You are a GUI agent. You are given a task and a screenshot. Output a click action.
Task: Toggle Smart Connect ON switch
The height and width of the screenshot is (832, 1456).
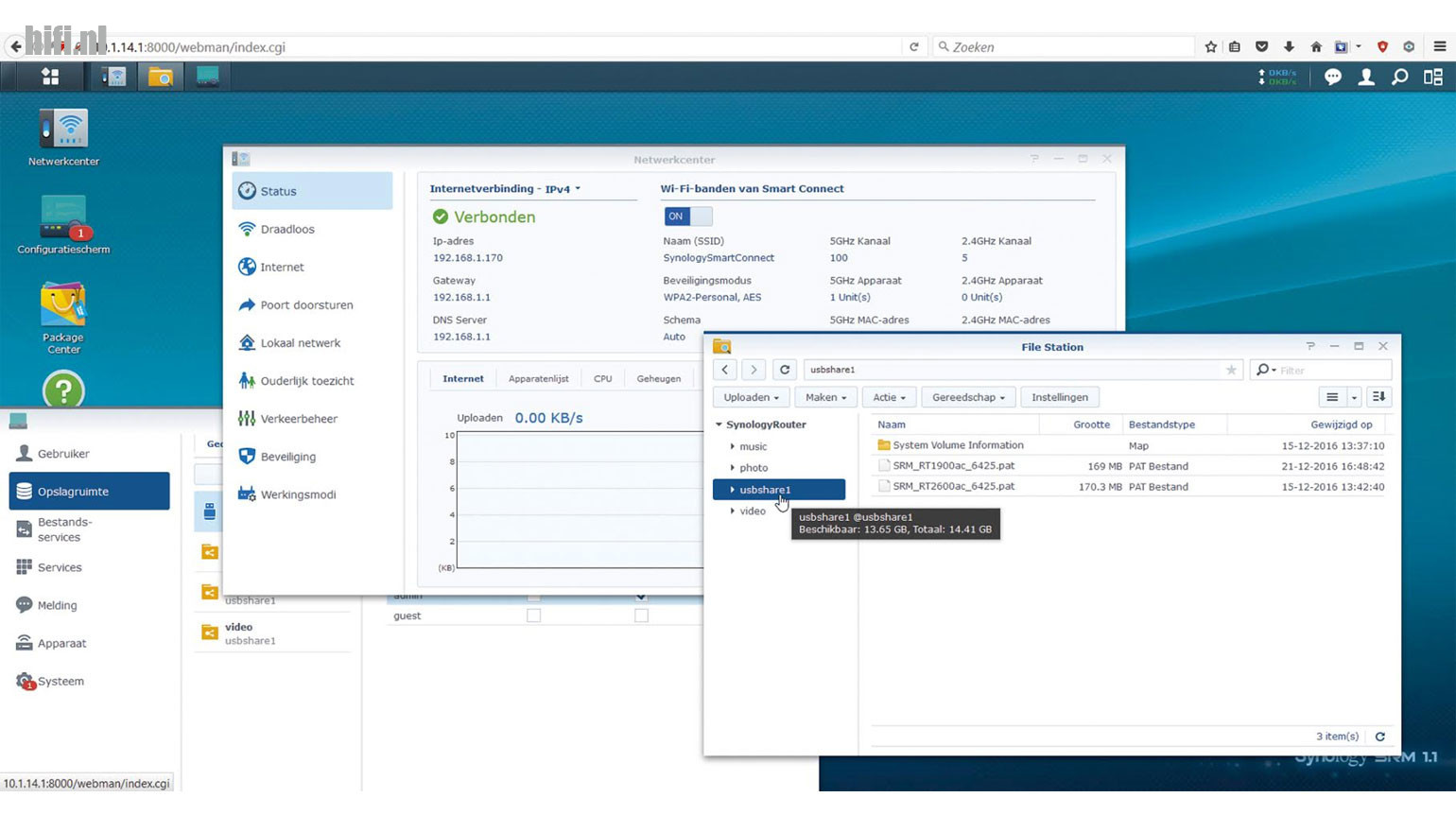point(687,217)
